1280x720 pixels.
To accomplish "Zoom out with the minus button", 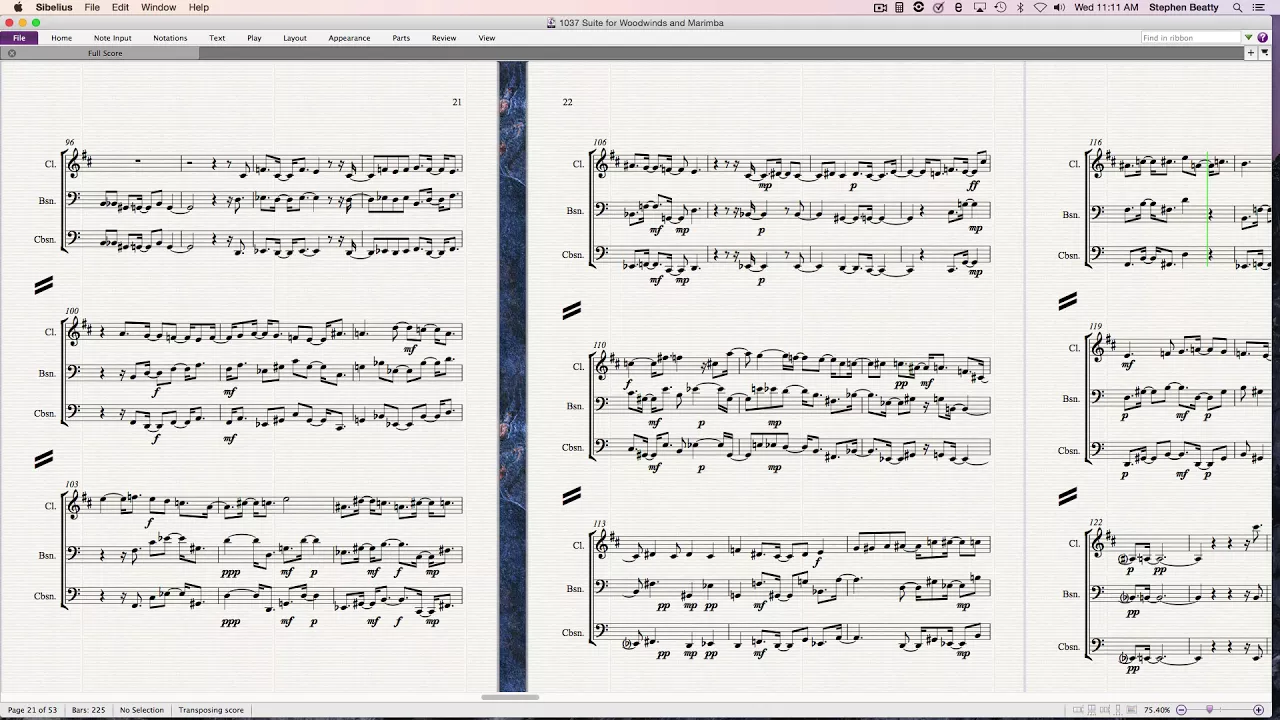I will click(1181, 710).
